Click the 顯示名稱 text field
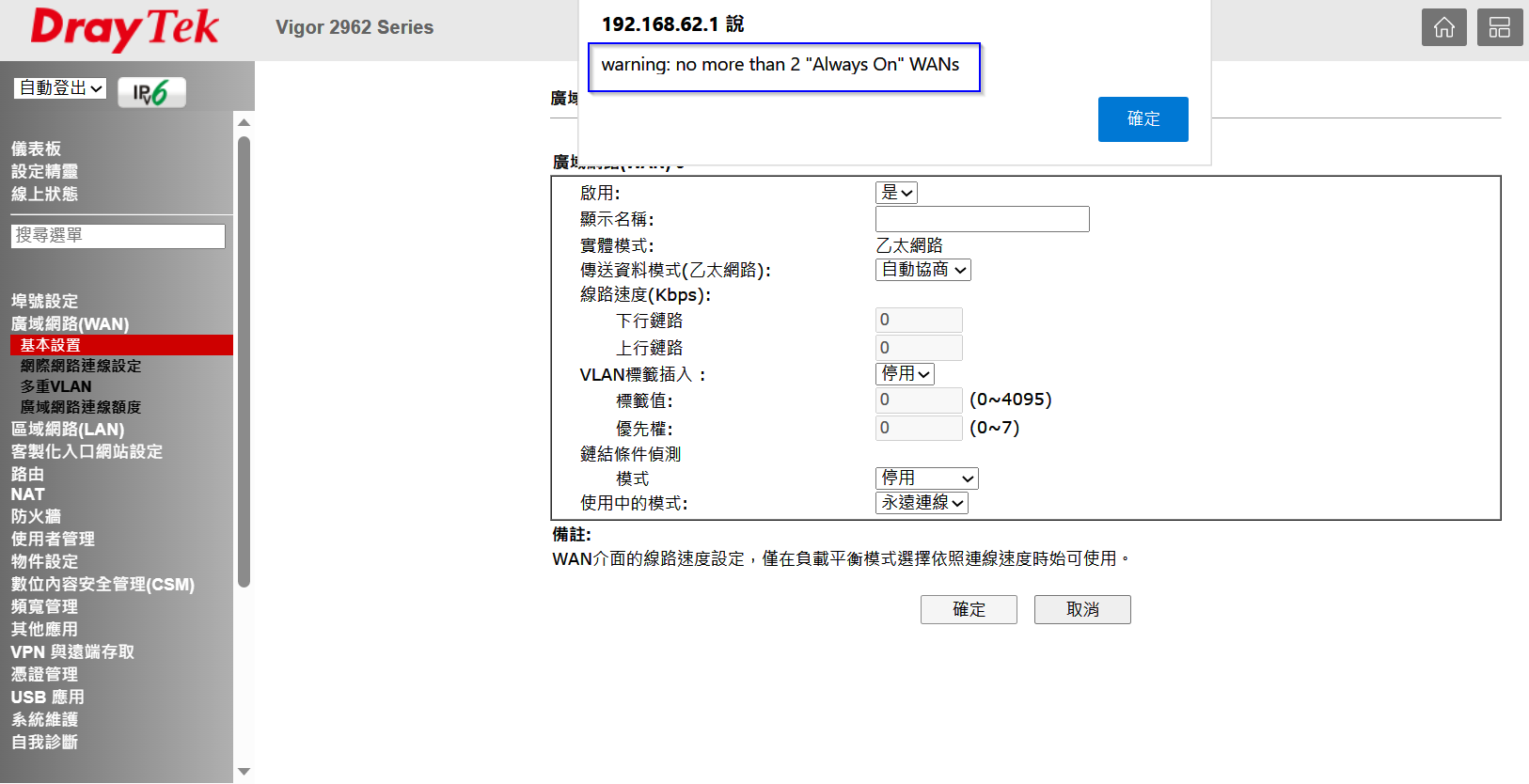The image size is (1529, 784). tap(982, 219)
